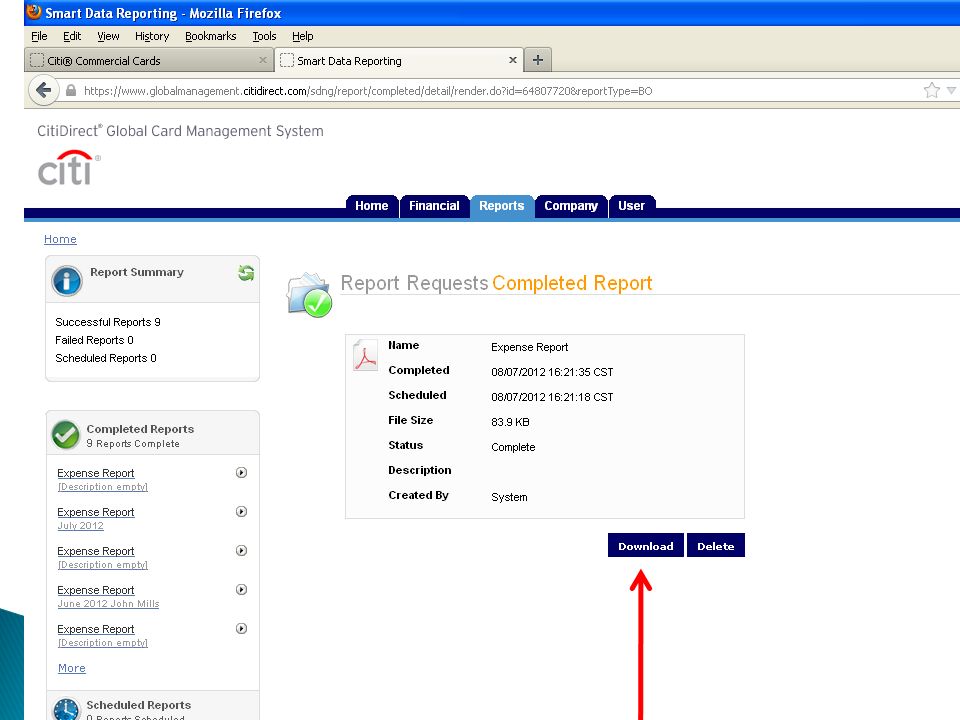This screenshot has width=960, height=720.
Task: Click the More link under Completed Reports
Action: (x=72, y=668)
